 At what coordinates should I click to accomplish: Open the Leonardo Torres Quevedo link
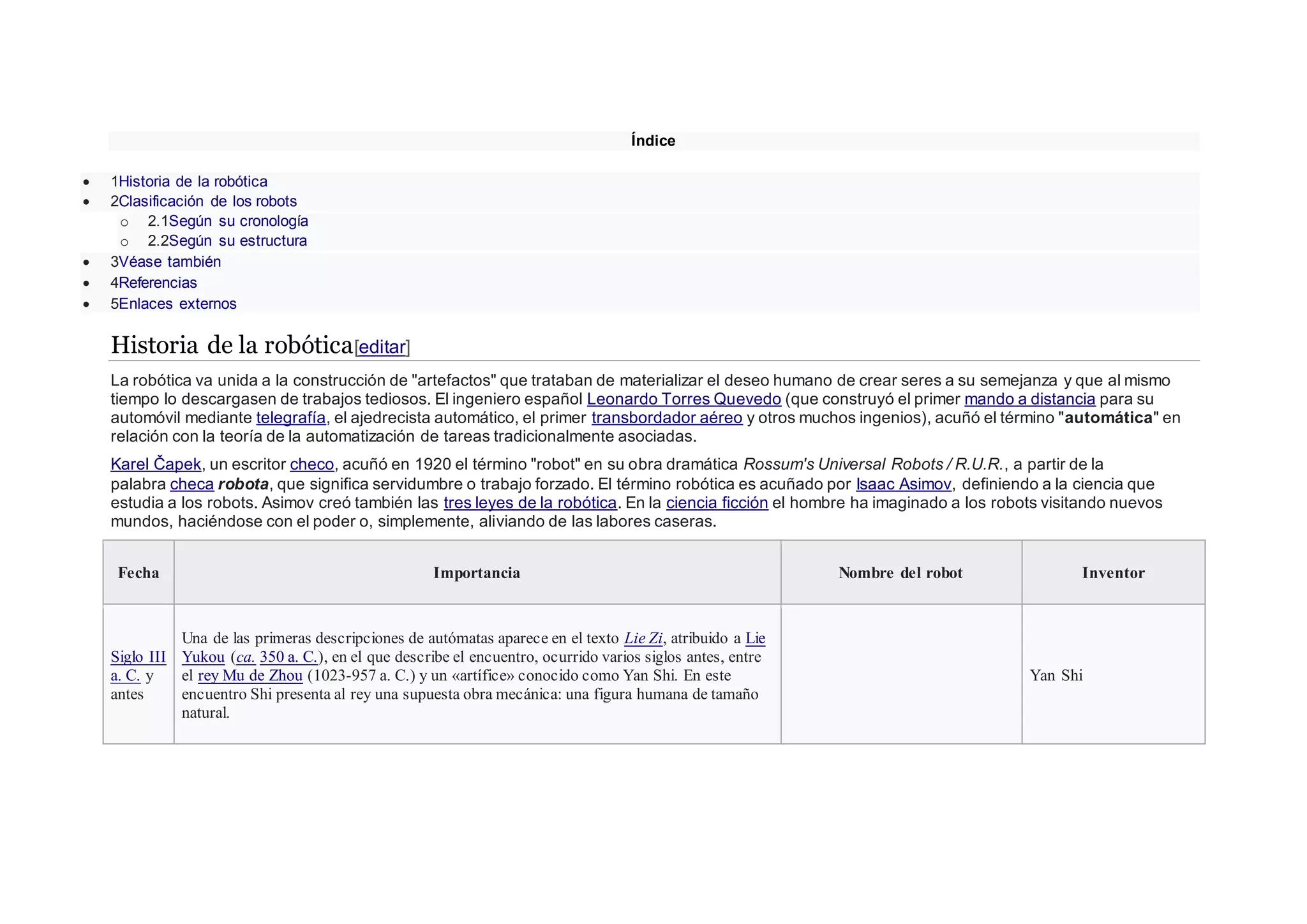click(x=683, y=399)
